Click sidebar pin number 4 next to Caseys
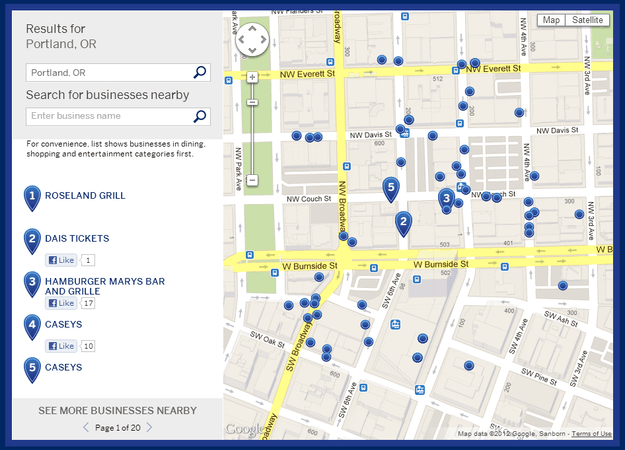This screenshot has height=450, width=625. click(32, 327)
